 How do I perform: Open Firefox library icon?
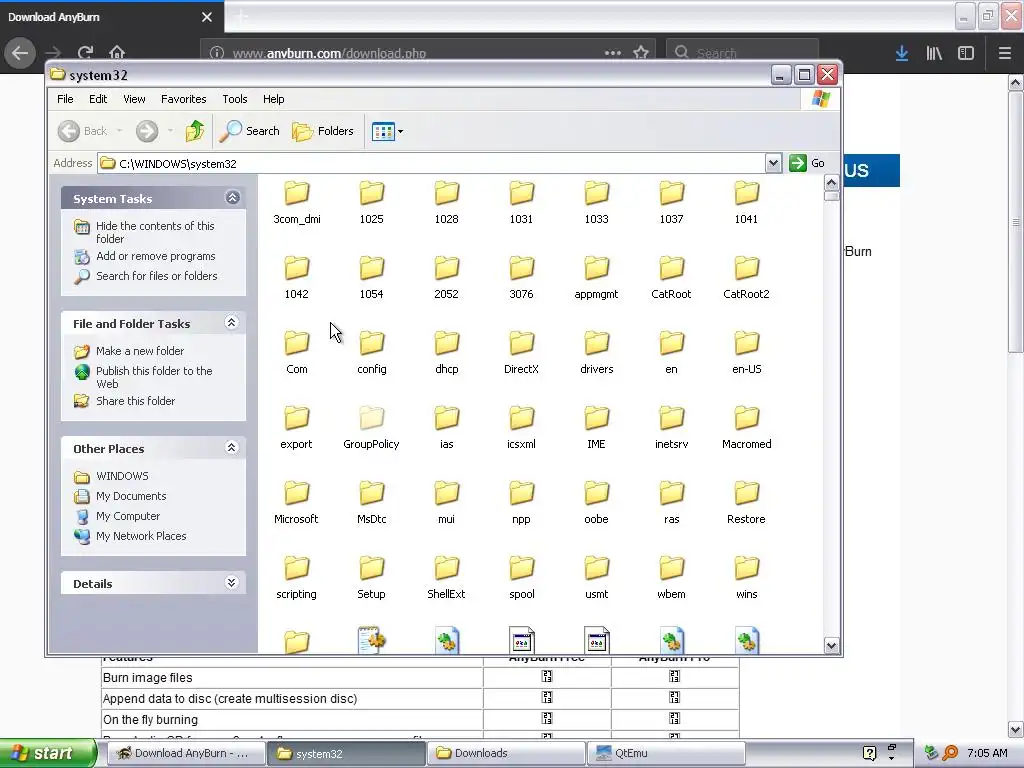click(x=934, y=53)
